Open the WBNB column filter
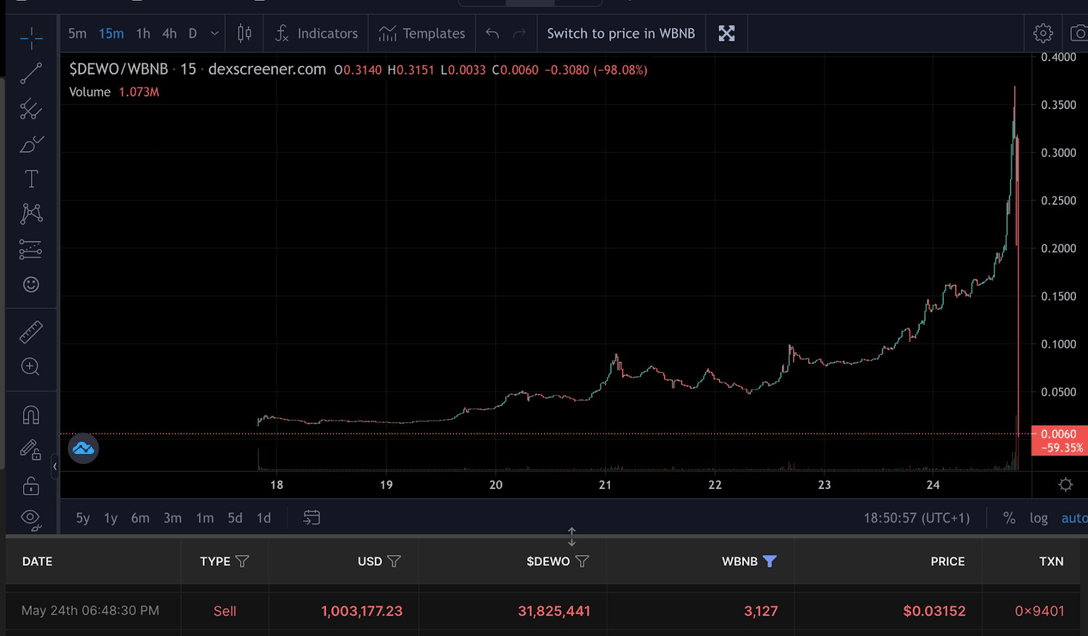This screenshot has height=636, width=1088. [769, 561]
